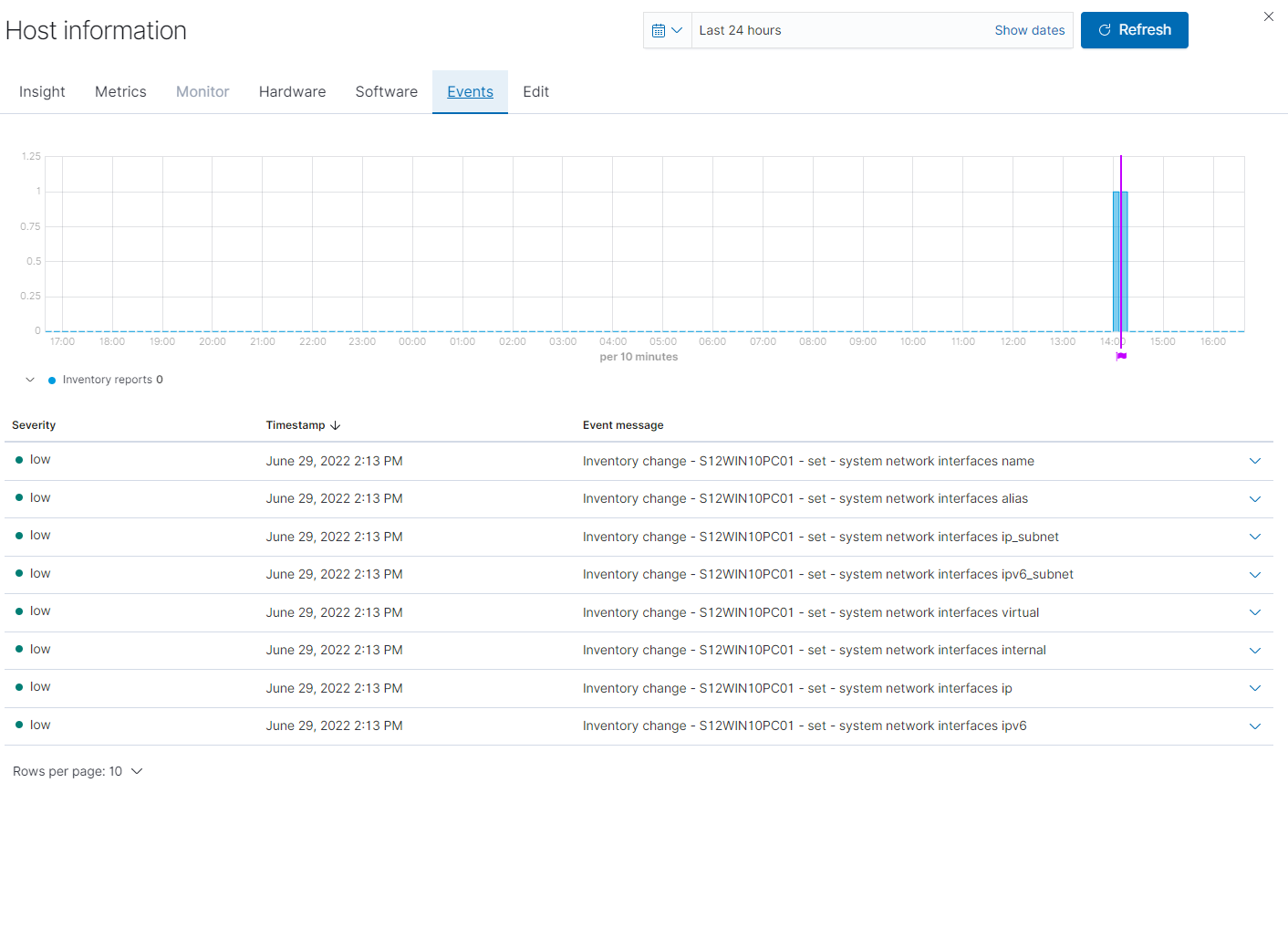This screenshot has height=929, width=1288.
Task: Click the purple flag marker below chart
Action: coord(1121,356)
